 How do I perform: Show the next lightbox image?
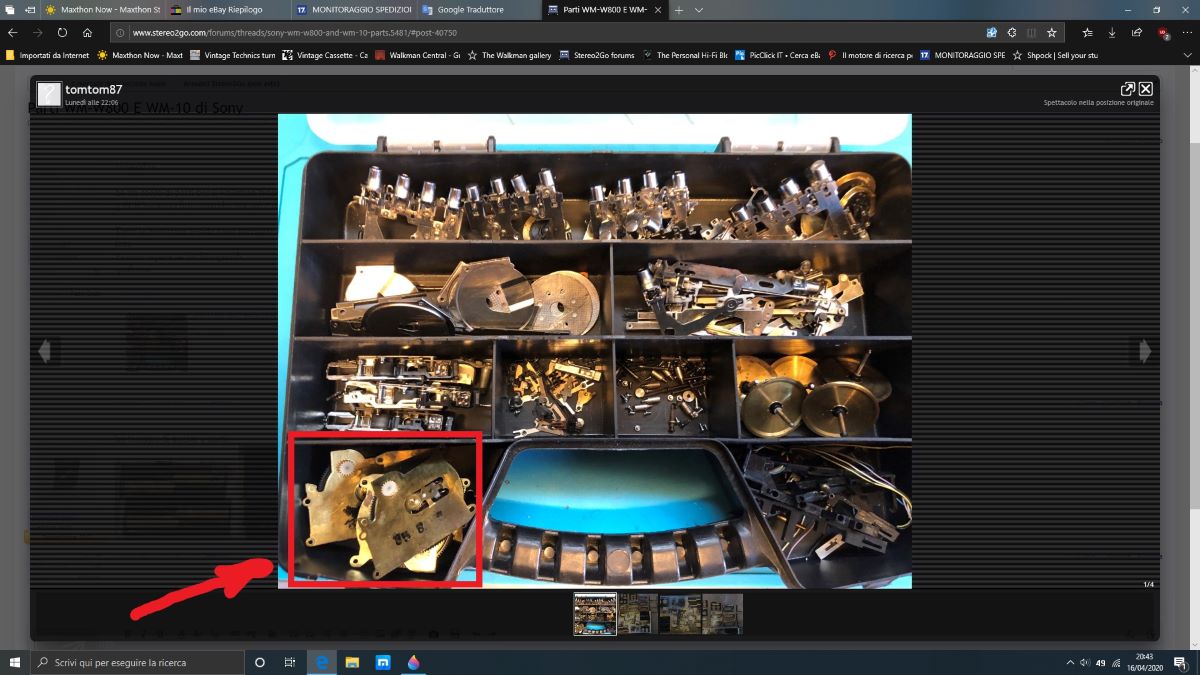(x=1145, y=351)
